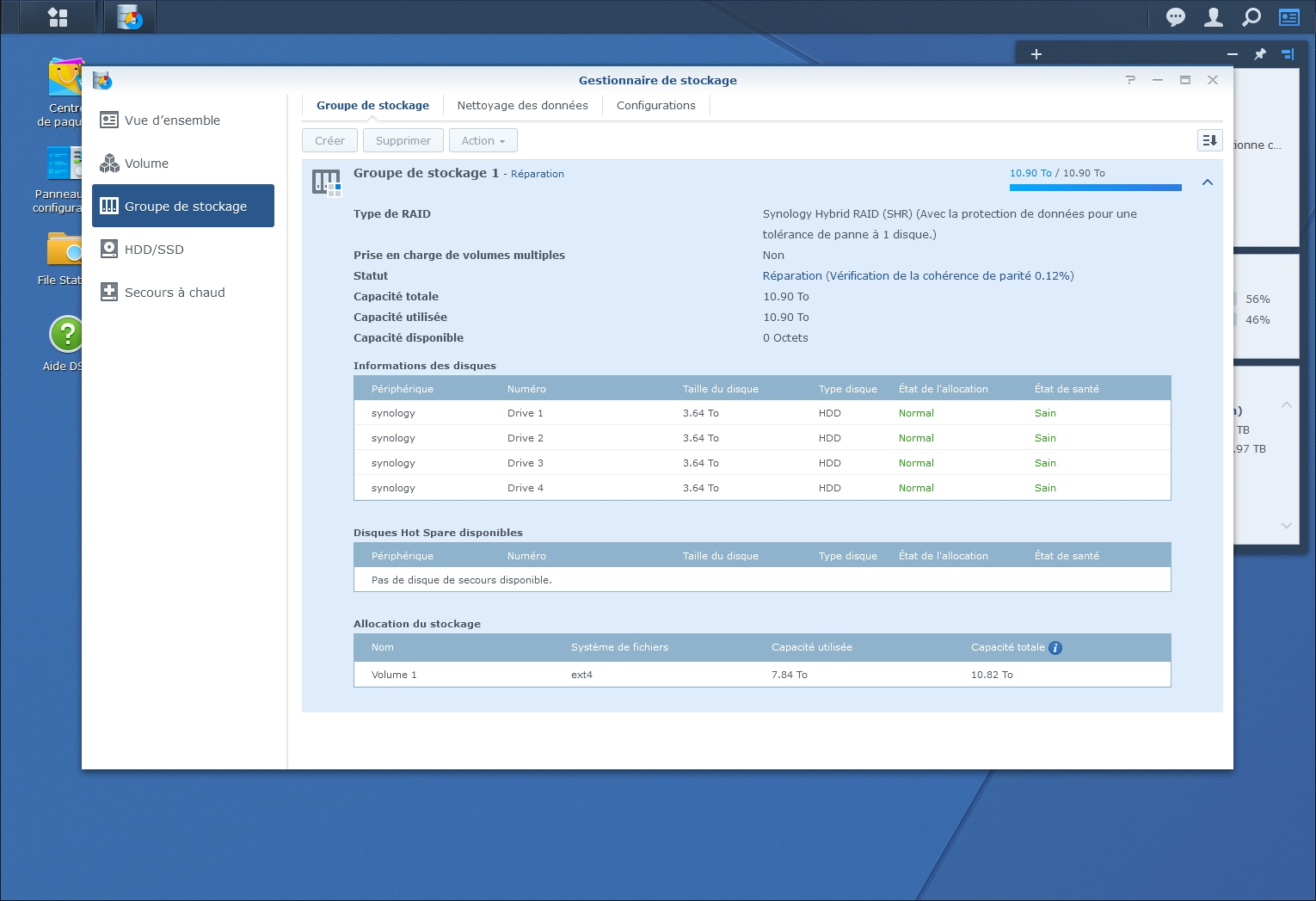Pin the widget panel
1316x901 pixels.
(x=1260, y=54)
